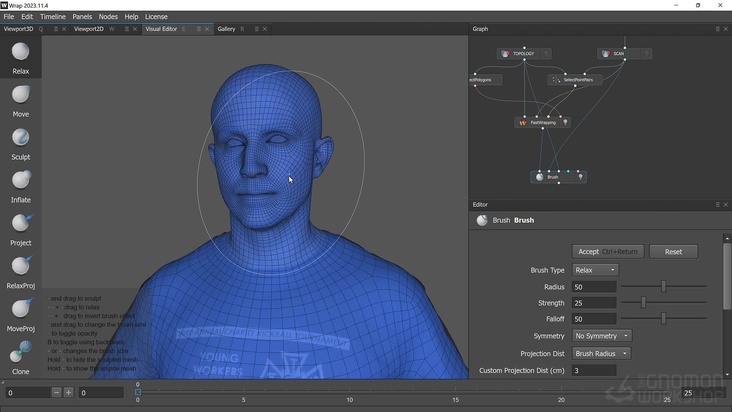Open the Brush Type dropdown
This screenshot has width=732, height=412.
point(595,270)
